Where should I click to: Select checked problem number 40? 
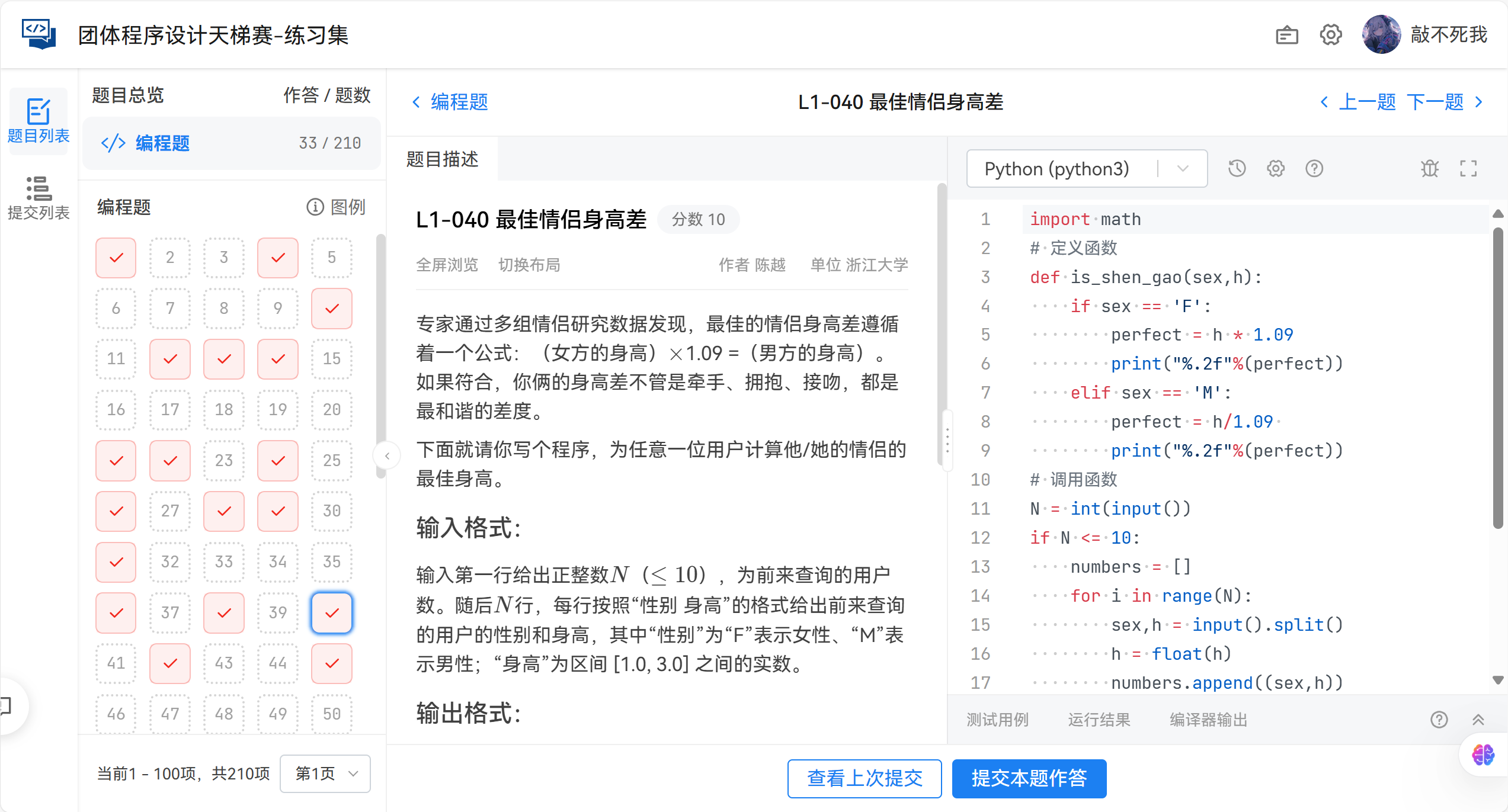click(x=332, y=612)
